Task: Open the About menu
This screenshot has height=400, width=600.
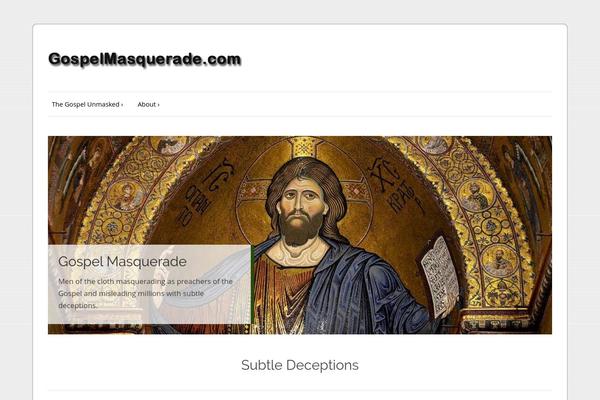Action: (148, 104)
